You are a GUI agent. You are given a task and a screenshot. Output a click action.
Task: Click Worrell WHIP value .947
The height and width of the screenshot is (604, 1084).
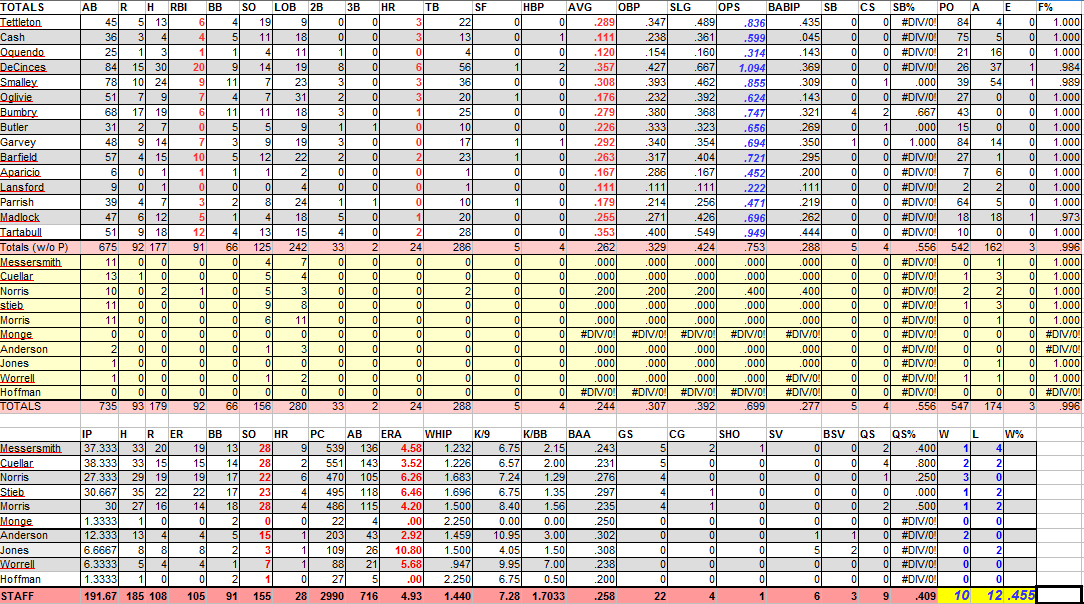coord(448,565)
